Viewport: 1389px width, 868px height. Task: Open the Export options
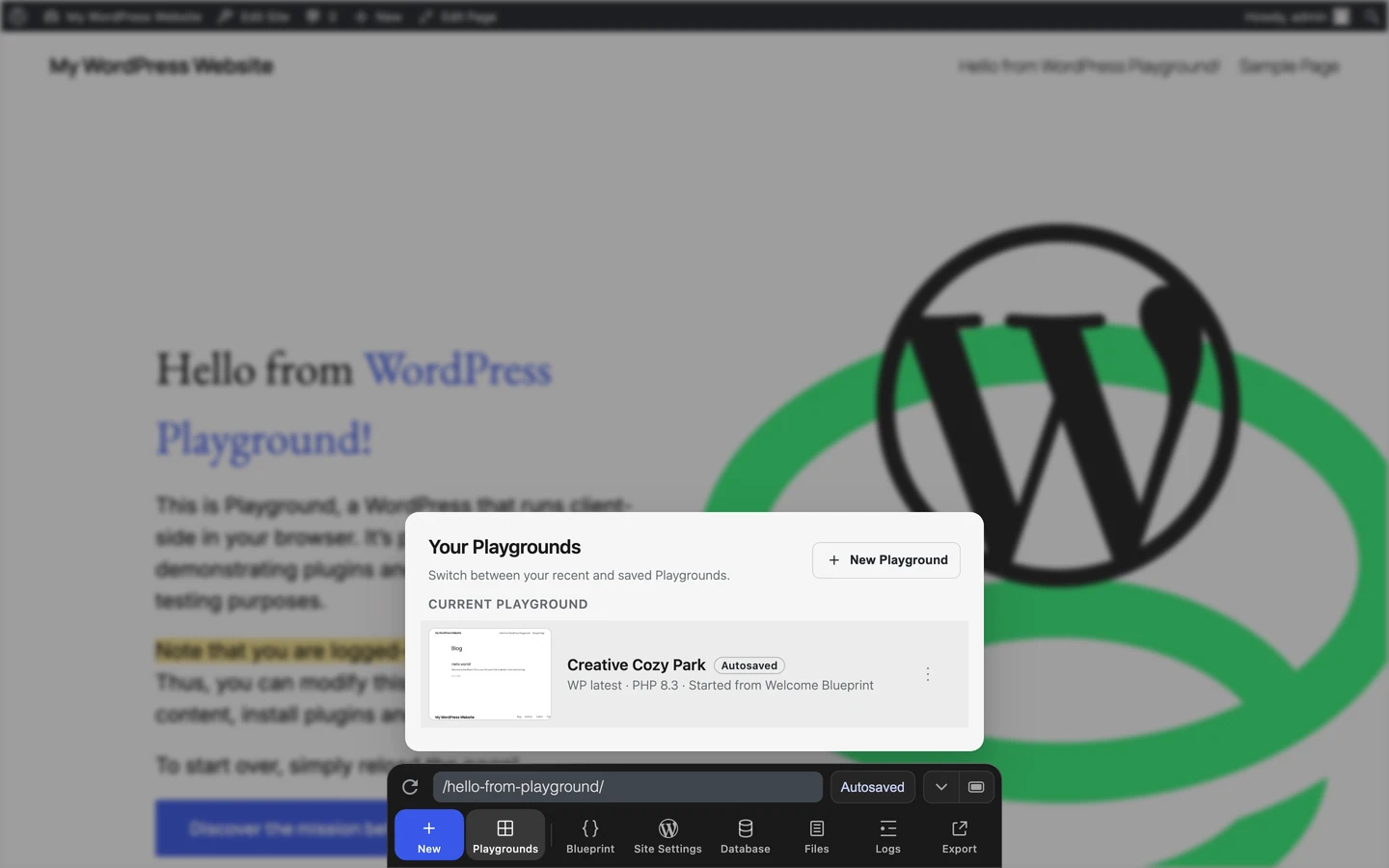click(960, 835)
